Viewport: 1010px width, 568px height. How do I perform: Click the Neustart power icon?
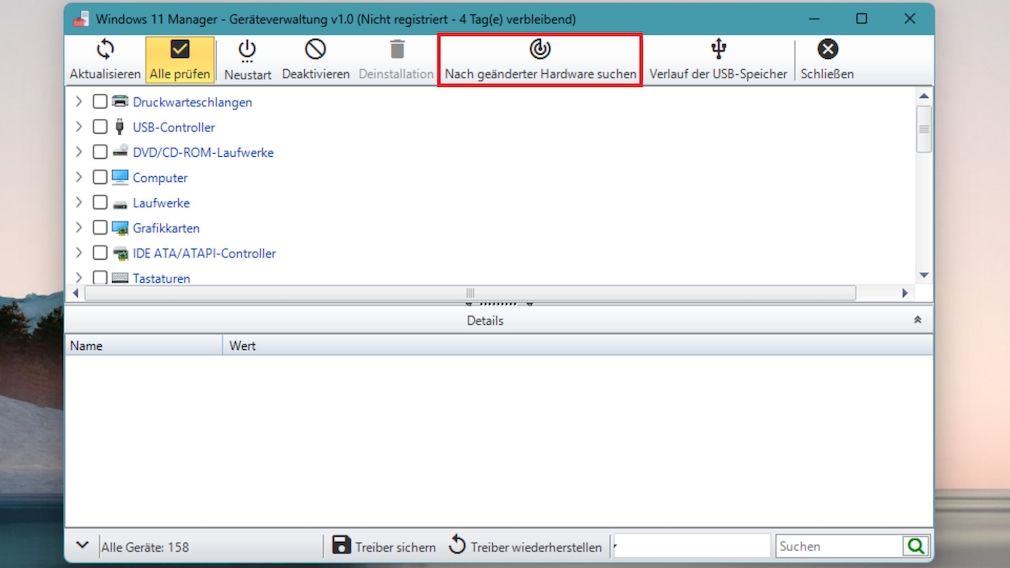(x=247, y=50)
